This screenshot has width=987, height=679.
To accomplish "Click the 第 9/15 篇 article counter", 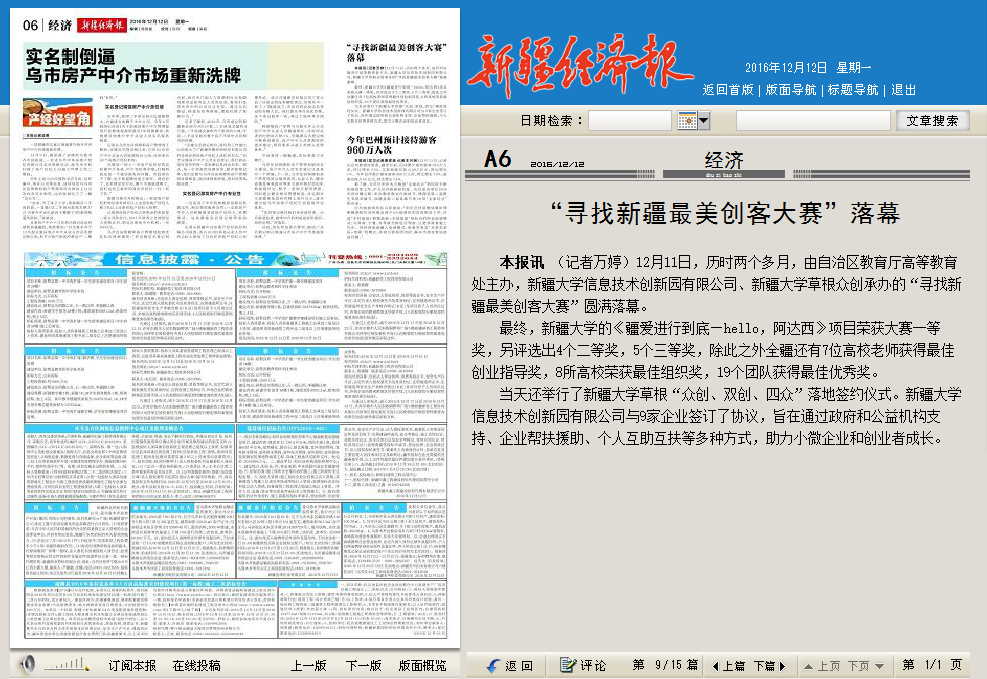I will click(665, 665).
